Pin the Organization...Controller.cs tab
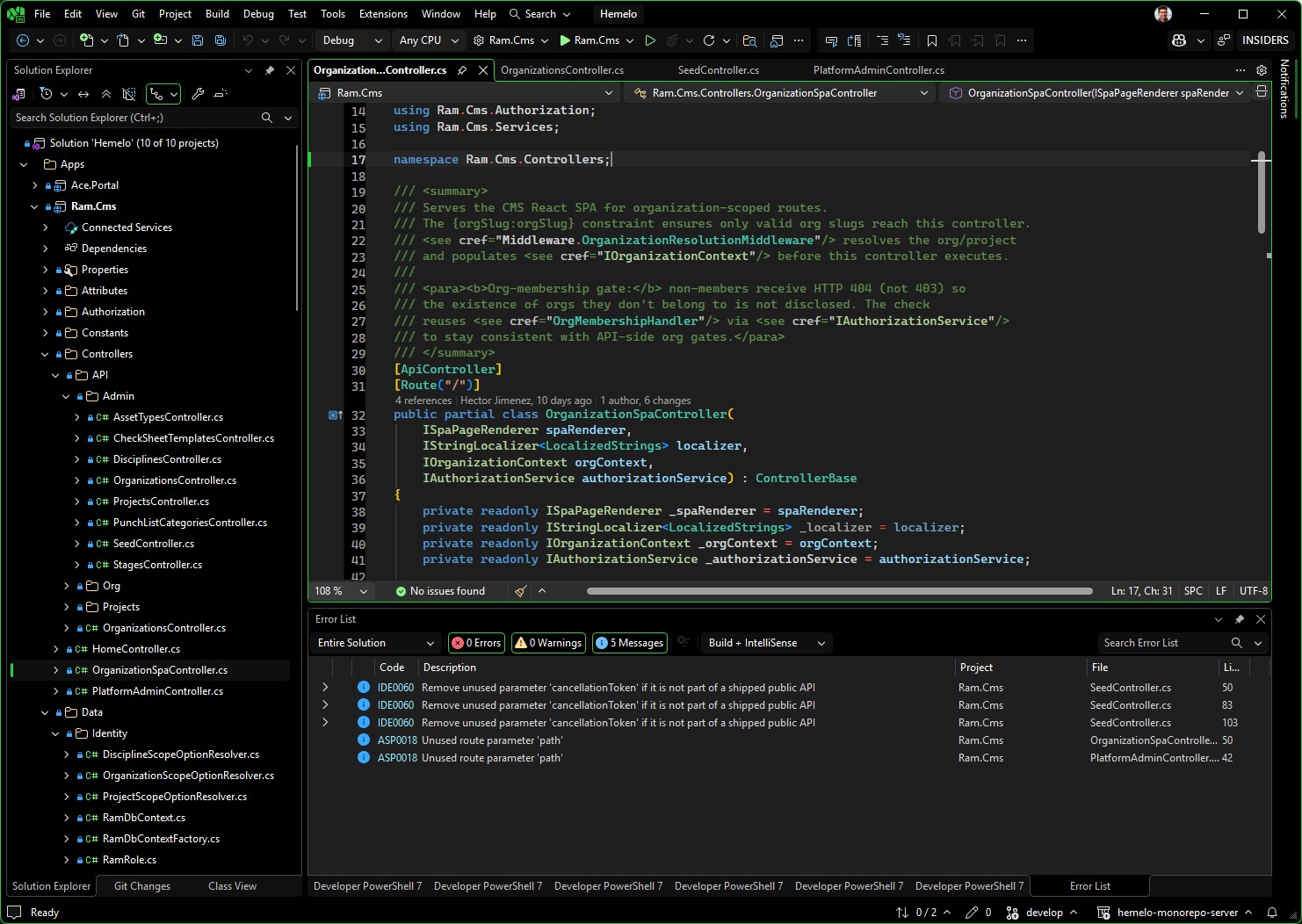Screen dimensions: 1302x924 [x=462, y=70]
